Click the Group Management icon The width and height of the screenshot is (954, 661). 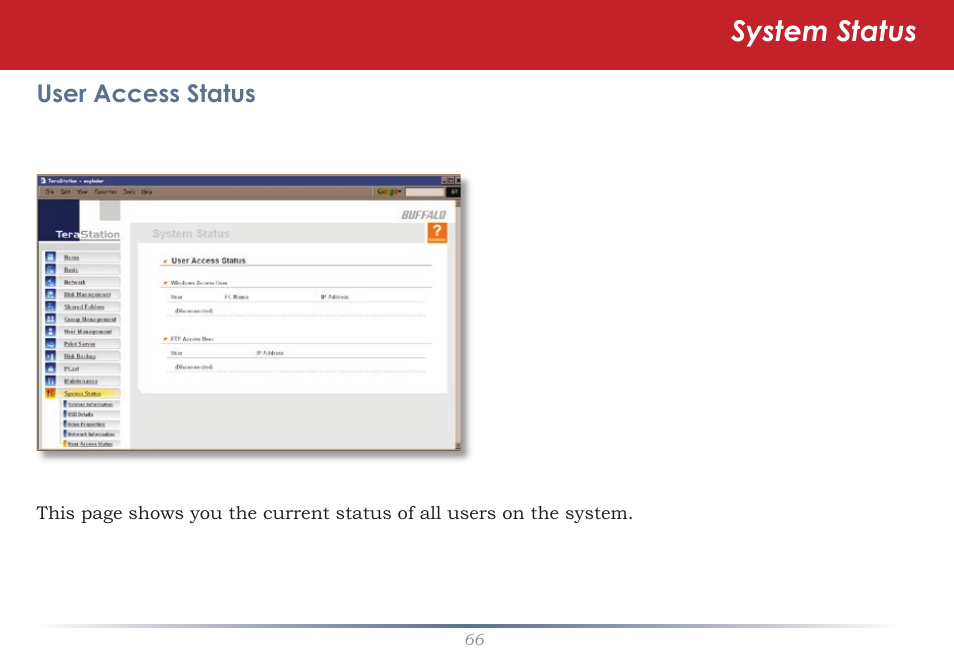coord(50,319)
